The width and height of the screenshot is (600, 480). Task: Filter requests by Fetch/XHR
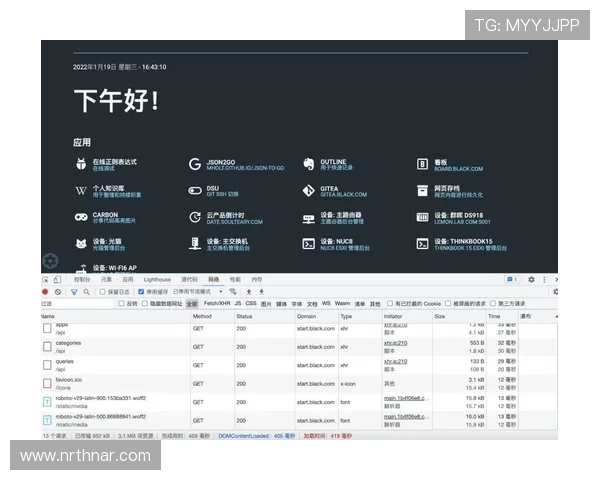click(x=217, y=304)
